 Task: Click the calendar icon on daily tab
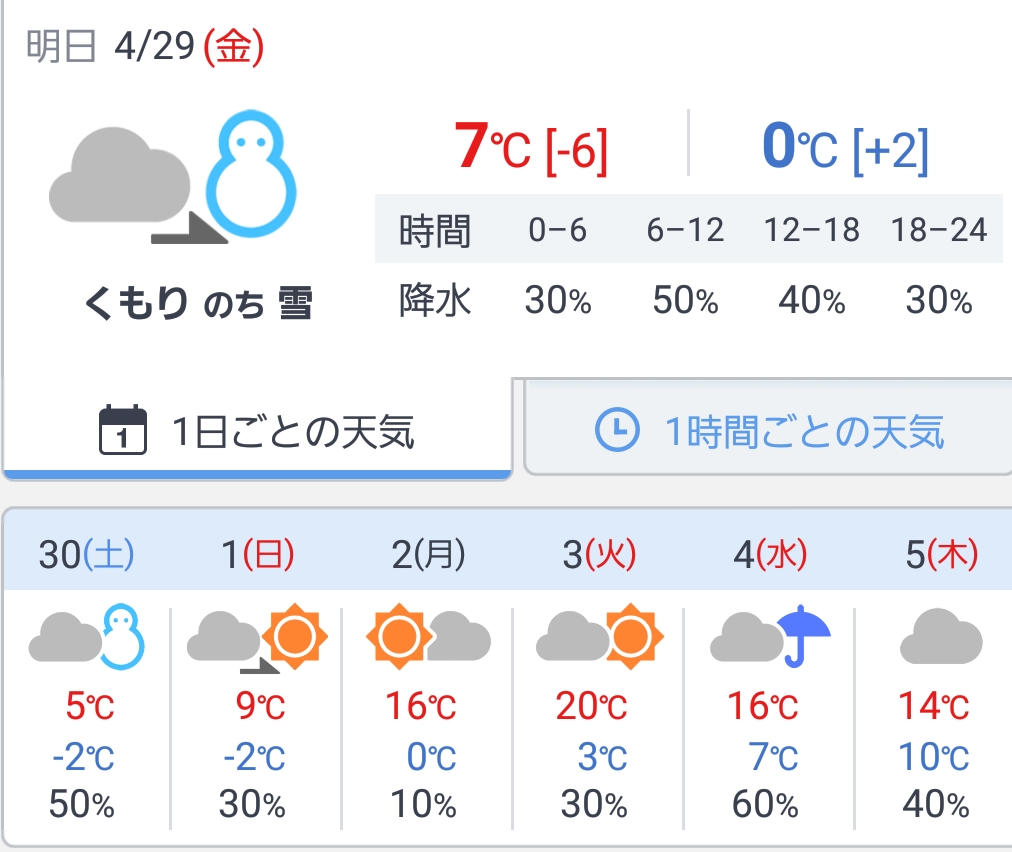[x=124, y=431]
